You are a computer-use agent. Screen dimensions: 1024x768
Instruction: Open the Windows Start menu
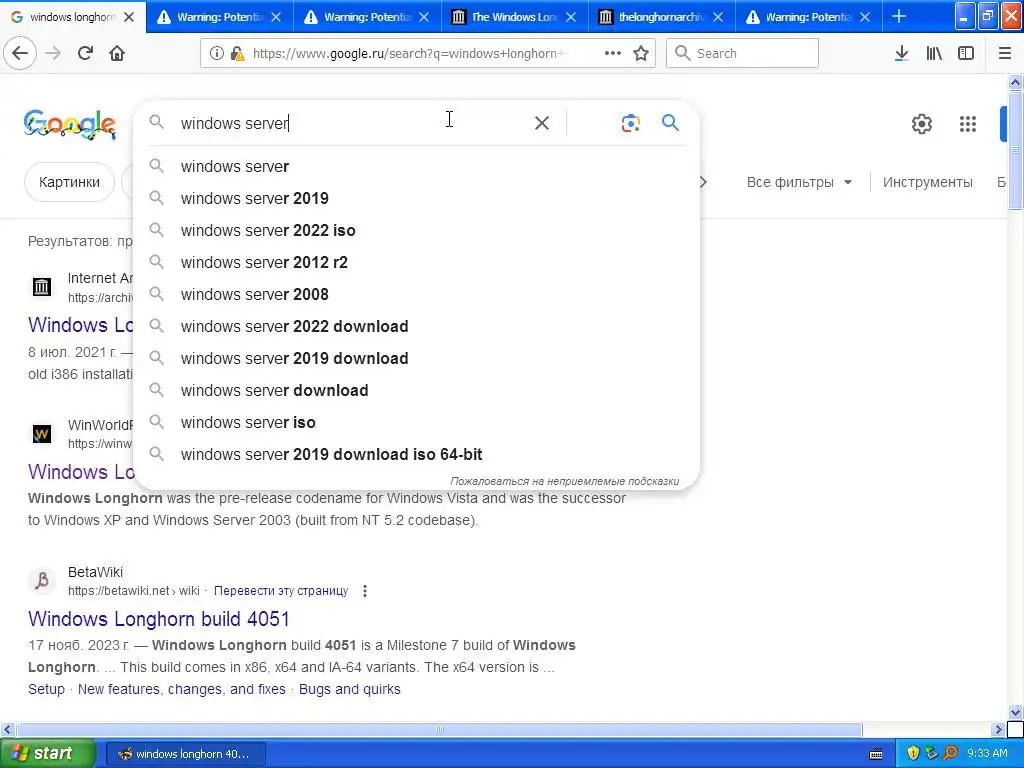tap(48, 754)
